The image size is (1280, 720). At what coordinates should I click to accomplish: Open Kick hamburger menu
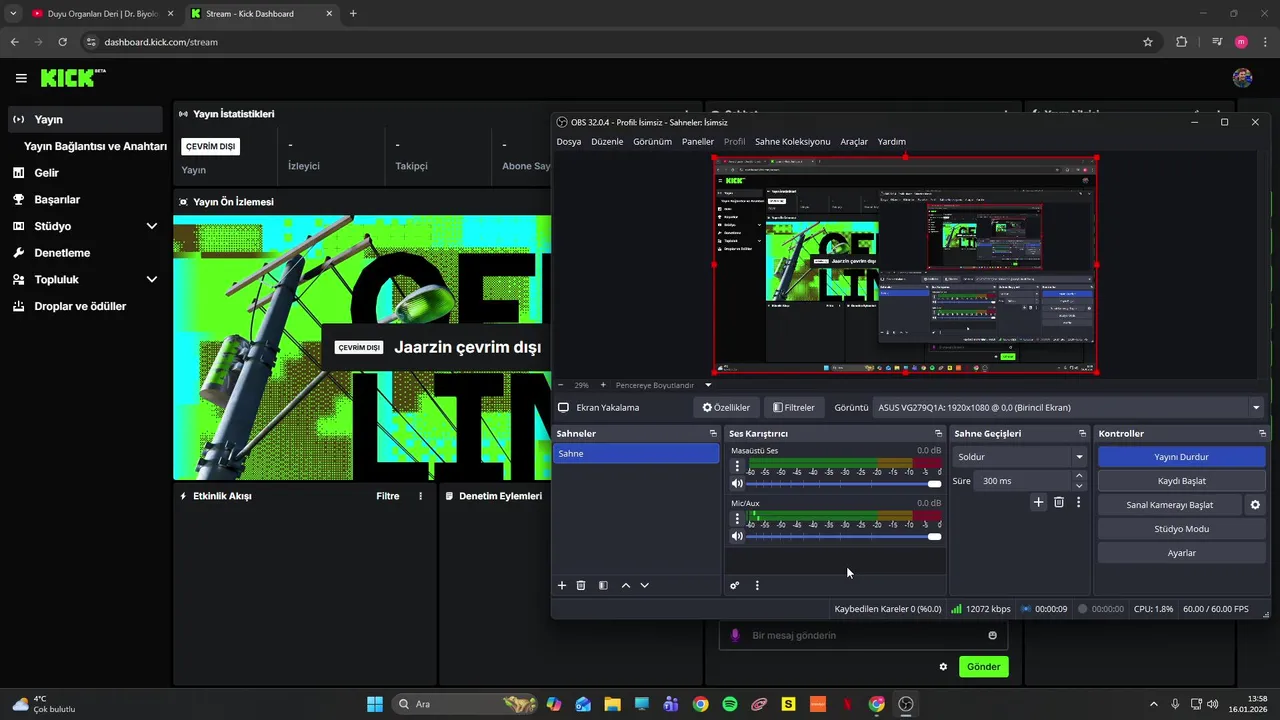pyautogui.click(x=21, y=78)
